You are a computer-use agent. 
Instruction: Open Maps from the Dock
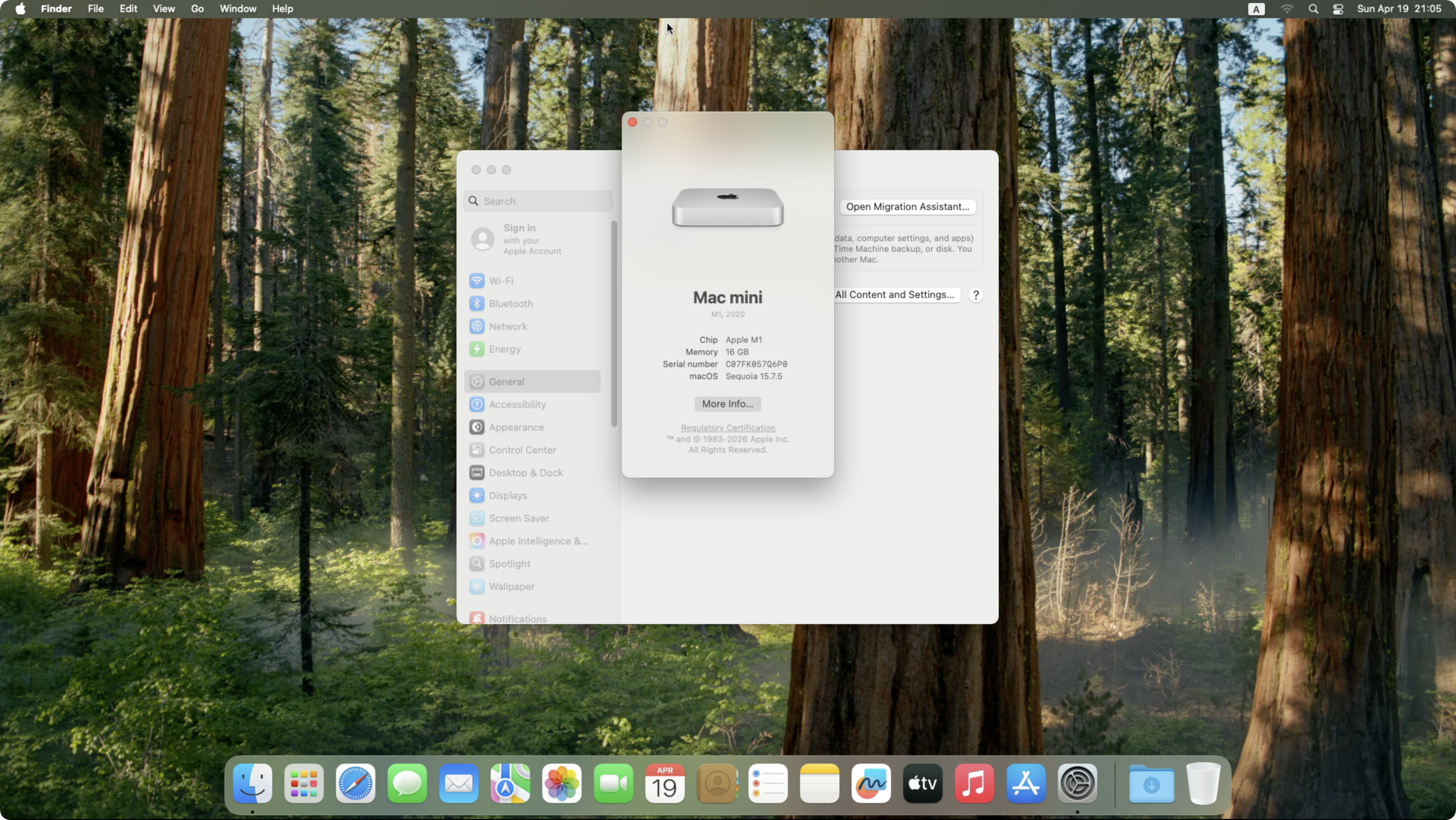[511, 783]
